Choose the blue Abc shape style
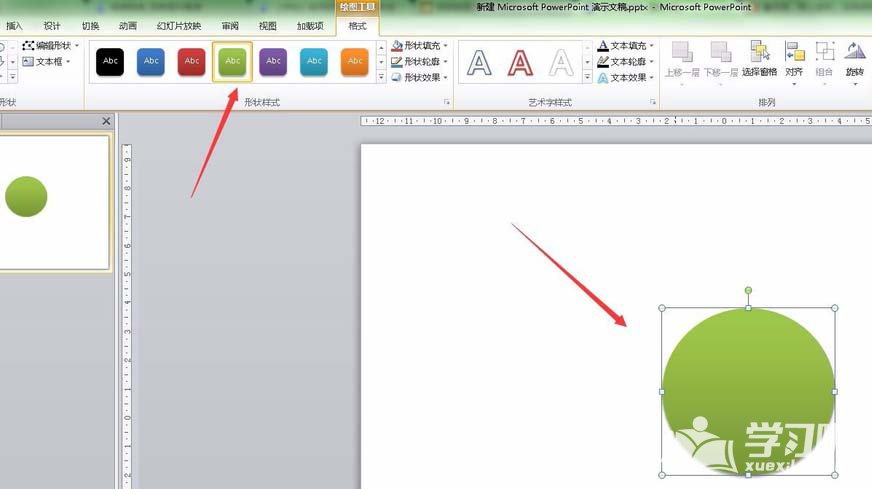The image size is (872, 489). [x=151, y=62]
